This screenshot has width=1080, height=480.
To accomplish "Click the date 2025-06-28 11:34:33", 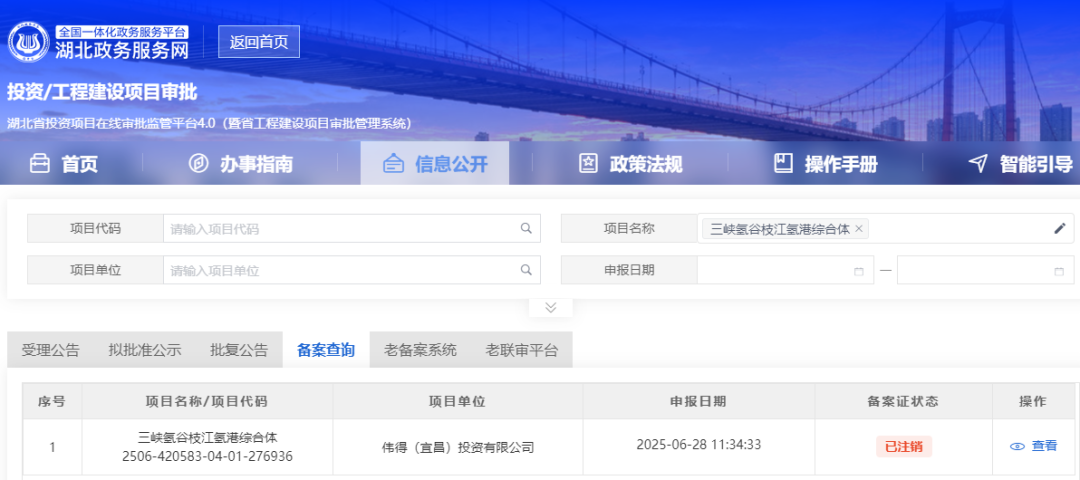I will coord(699,444).
